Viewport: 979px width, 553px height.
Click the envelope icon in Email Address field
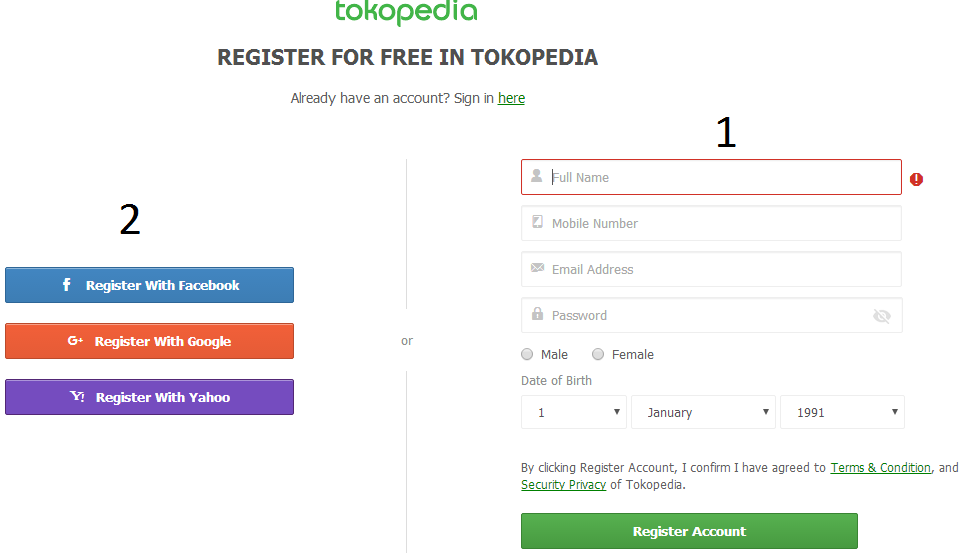537,268
